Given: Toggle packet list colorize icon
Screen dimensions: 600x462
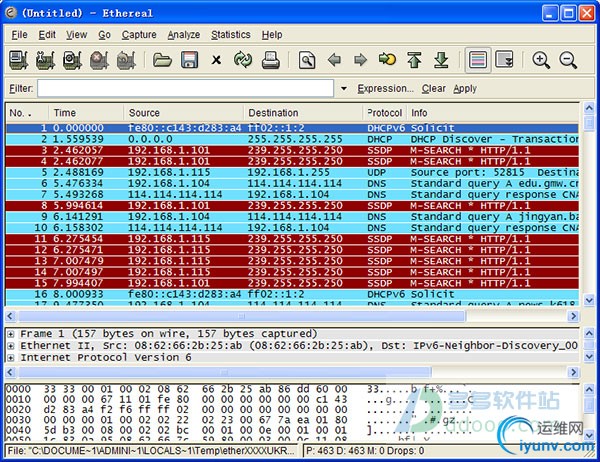Looking at the screenshot, I should [x=478, y=60].
